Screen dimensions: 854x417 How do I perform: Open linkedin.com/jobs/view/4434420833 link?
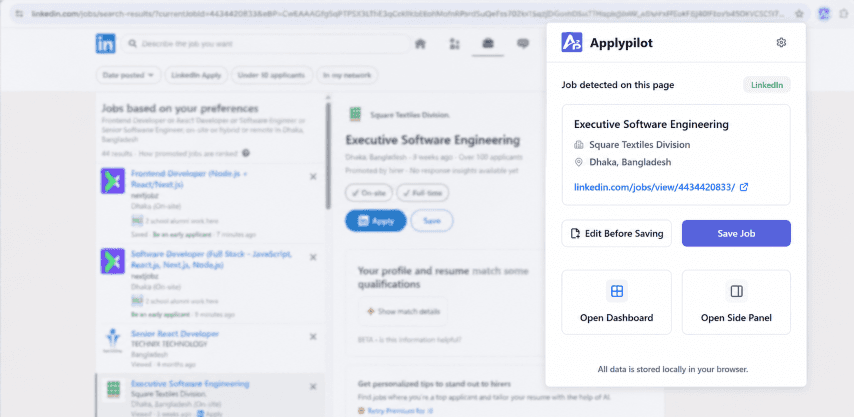(655, 187)
